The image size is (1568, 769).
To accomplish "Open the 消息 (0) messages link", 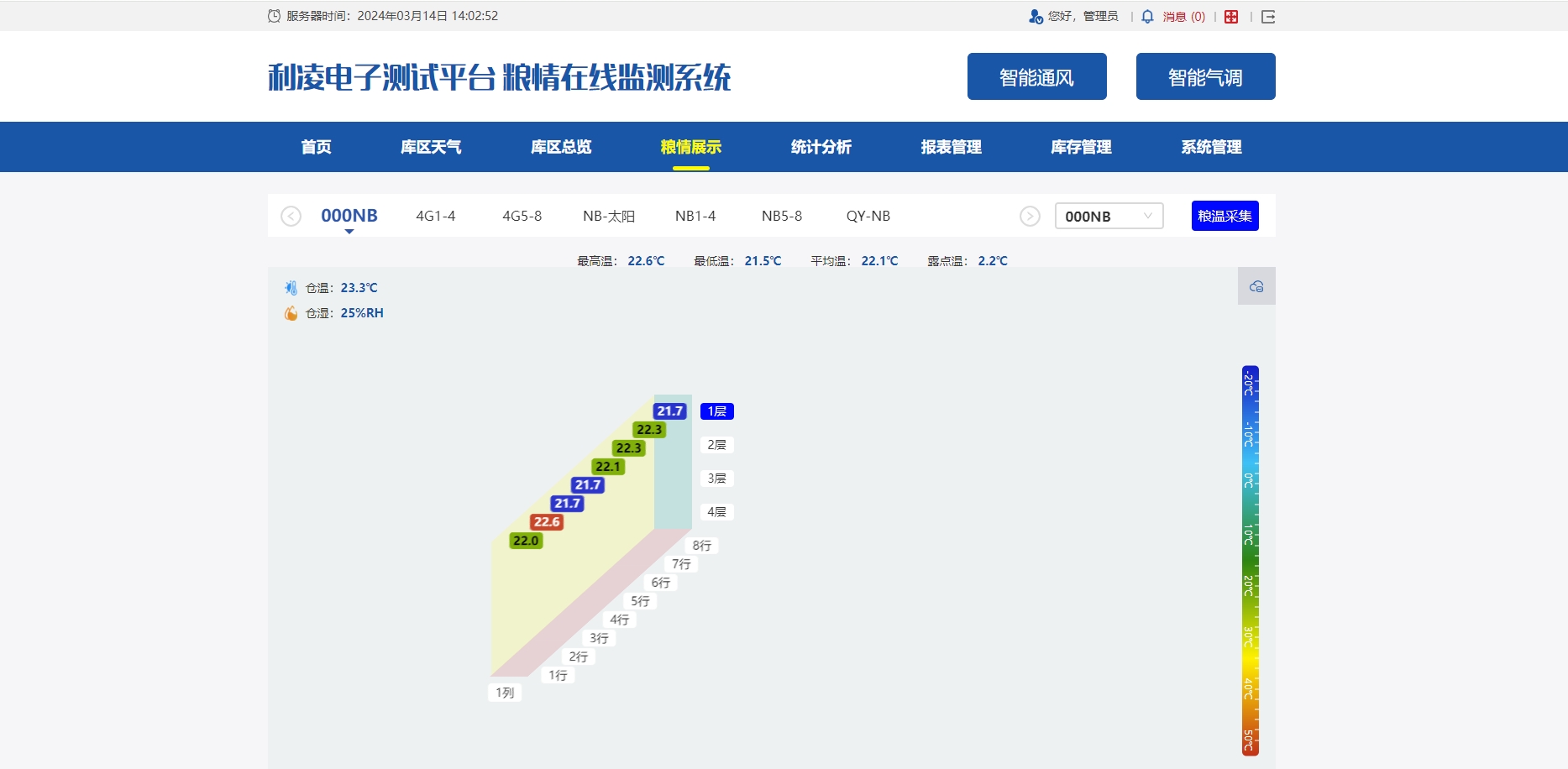I will (x=1183, y=17).
